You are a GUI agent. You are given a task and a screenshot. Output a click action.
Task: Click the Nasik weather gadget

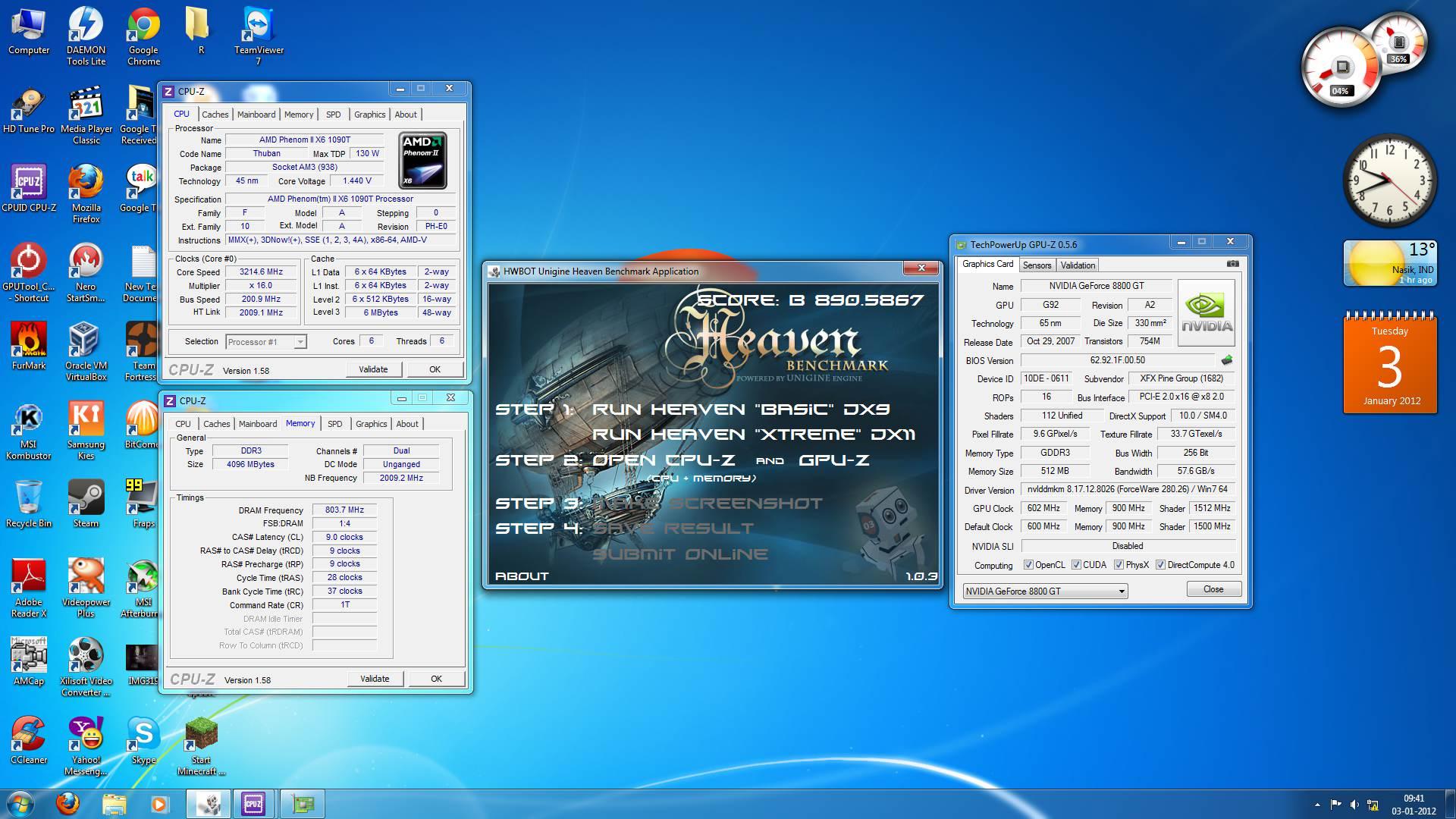pos(1390,263)
